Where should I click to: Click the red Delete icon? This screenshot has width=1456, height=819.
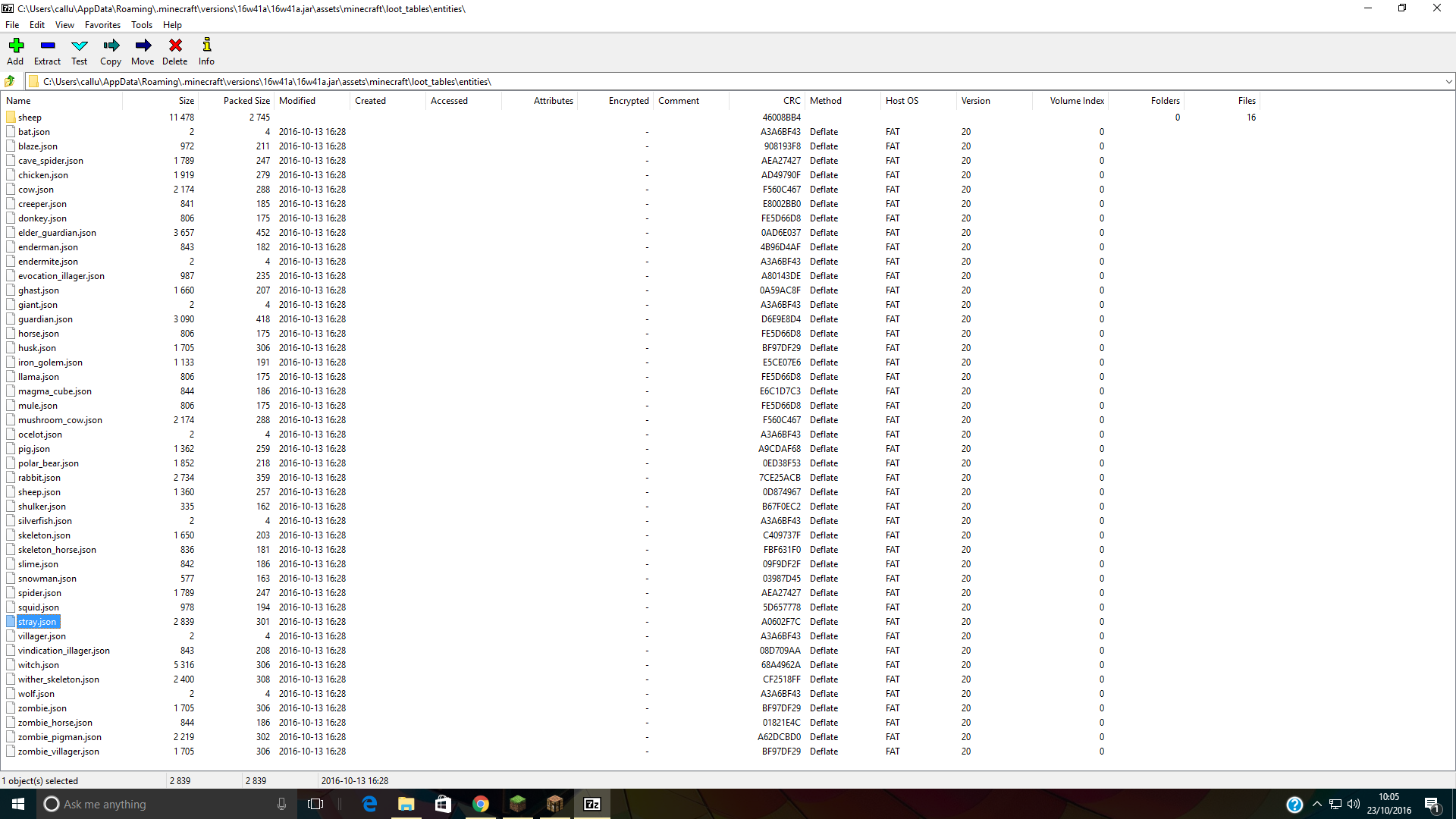point(174,46)
